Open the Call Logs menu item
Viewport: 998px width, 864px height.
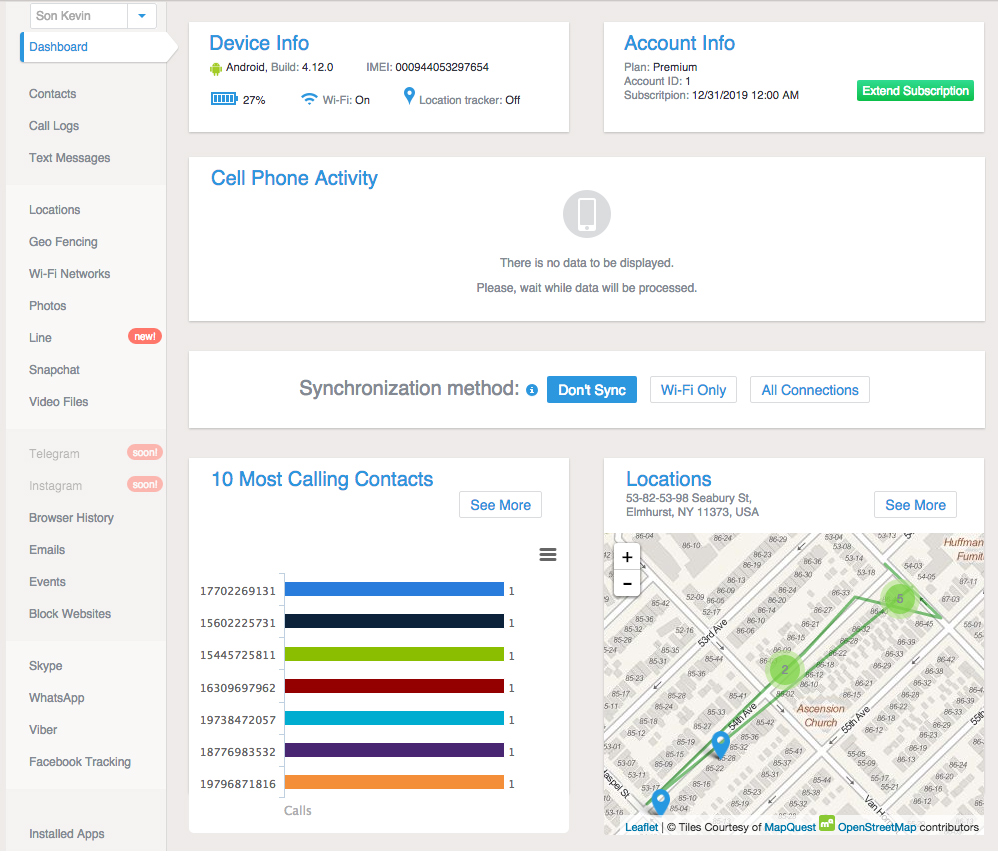(x=54, y=126)
